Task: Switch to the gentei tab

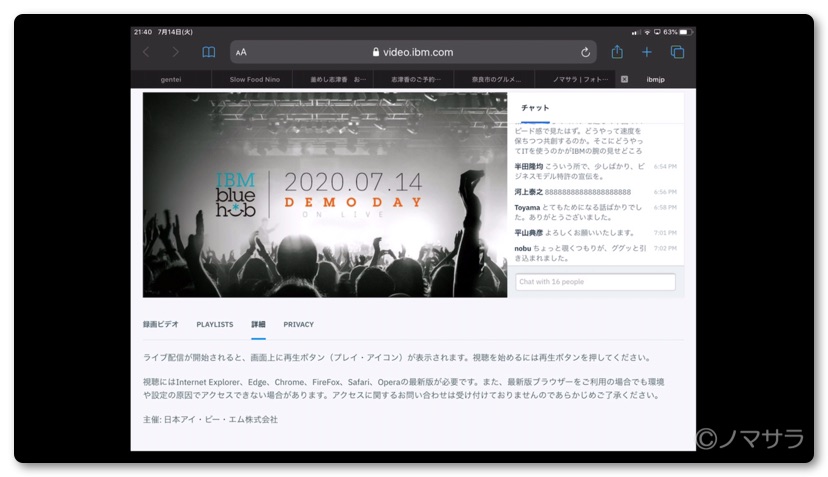Action: coord(171,79)
